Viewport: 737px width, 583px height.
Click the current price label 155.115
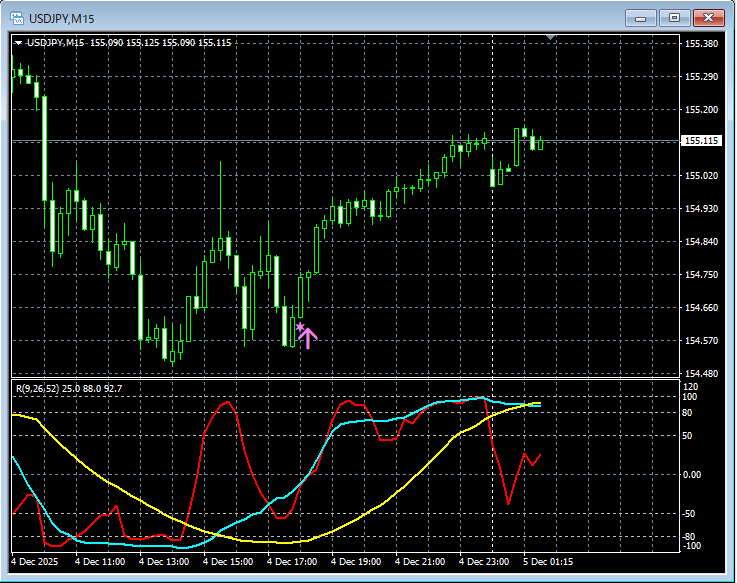(700, 141)
